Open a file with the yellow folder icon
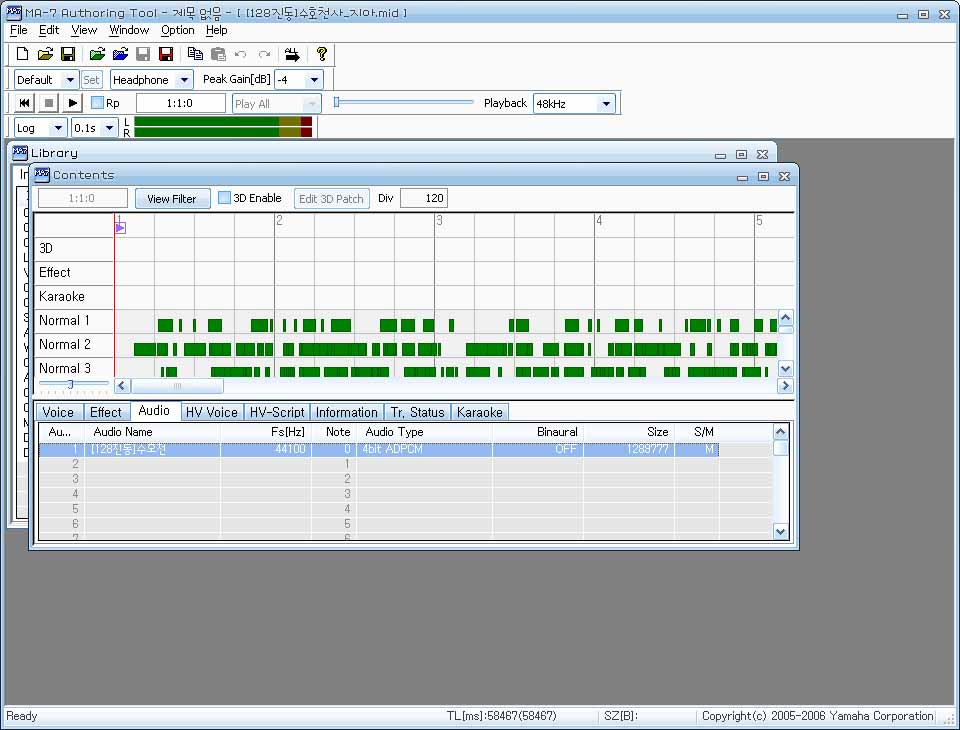The width and height of the screenshot is (960, 730). click(45, 54)
